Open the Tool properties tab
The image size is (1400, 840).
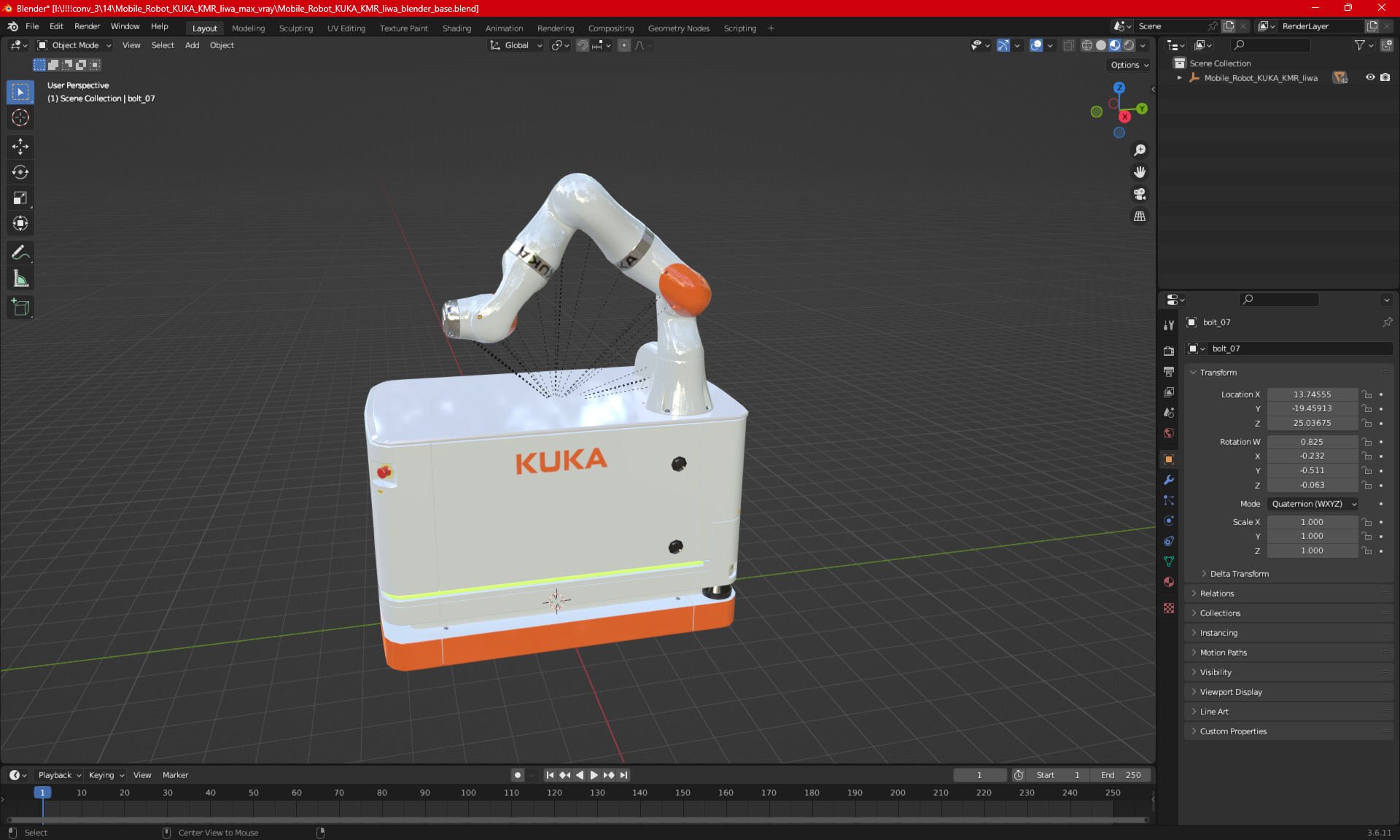point(1169,325)
